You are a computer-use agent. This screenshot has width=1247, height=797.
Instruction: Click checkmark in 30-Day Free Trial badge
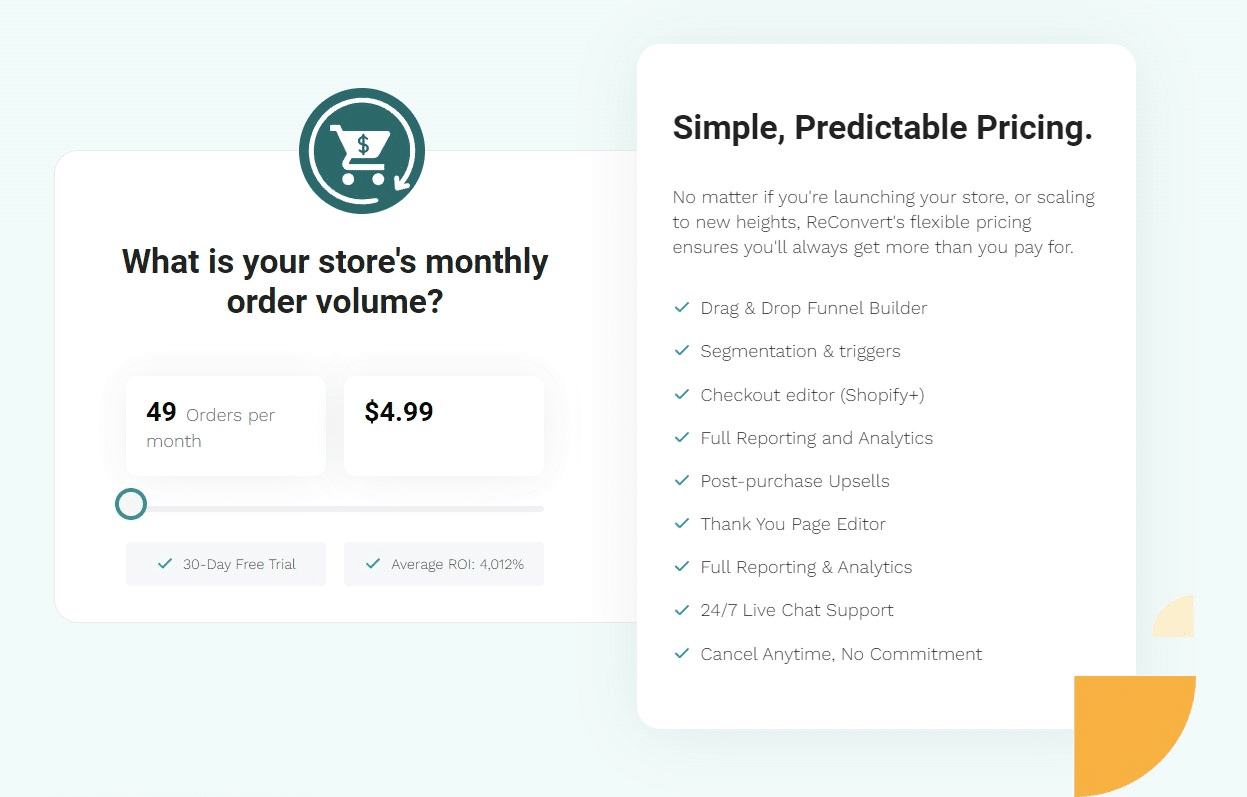pyautogui.click(x=165, y=563)
